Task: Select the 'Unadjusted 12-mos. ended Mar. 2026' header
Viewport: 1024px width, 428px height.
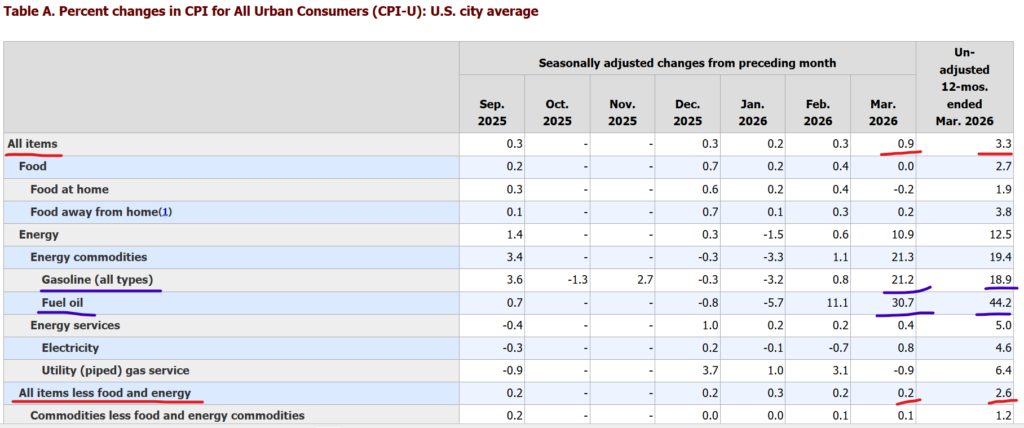Action: tap(965, 87)
